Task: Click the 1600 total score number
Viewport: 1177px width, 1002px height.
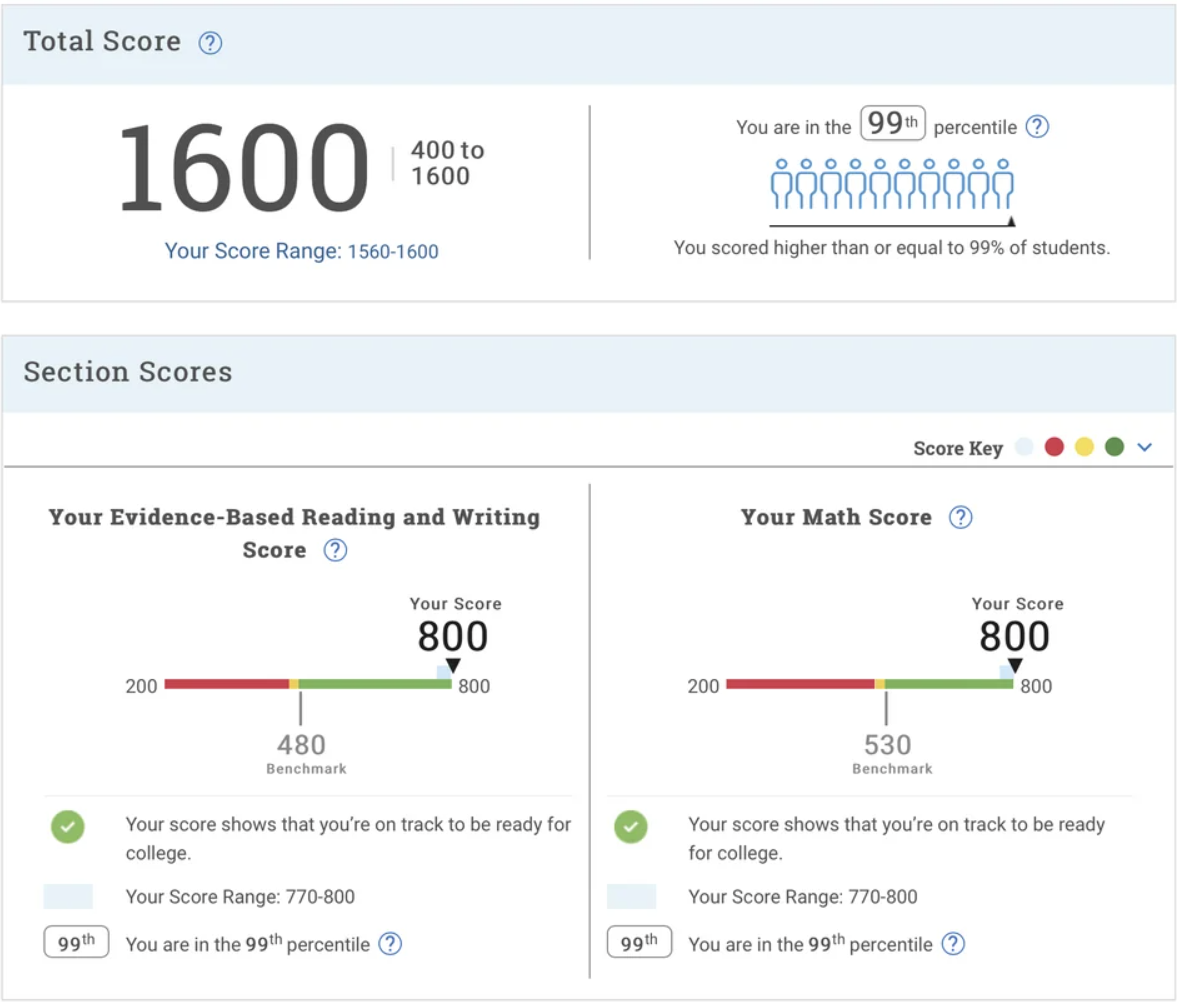Action: [243, 168]
